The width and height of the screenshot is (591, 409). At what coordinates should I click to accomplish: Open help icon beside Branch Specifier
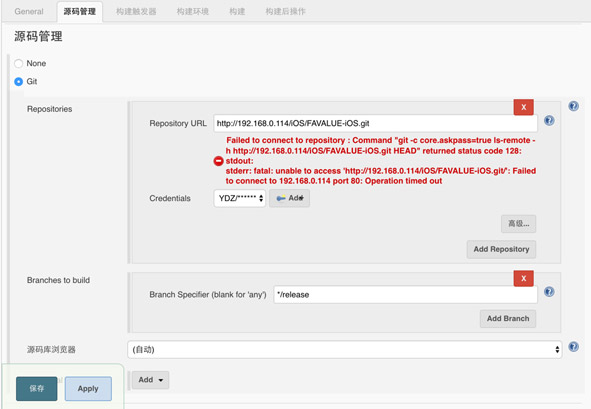[549, 291]
